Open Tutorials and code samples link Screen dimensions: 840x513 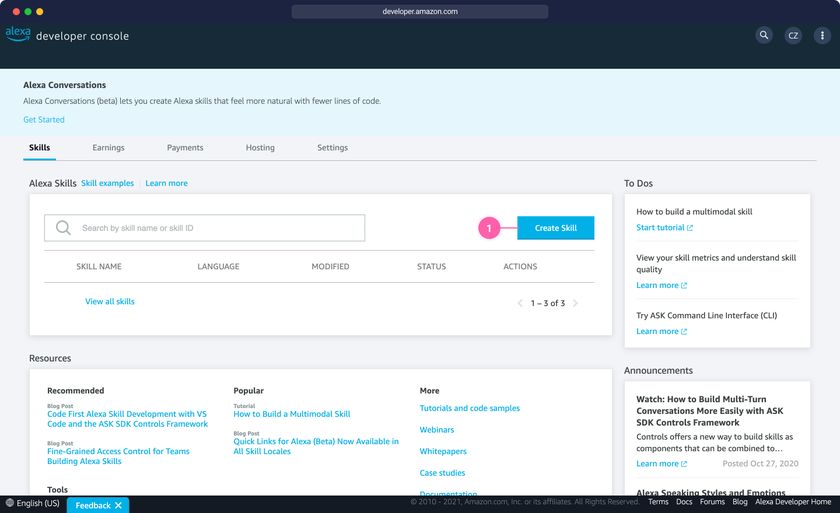click(x=470, y=408)
